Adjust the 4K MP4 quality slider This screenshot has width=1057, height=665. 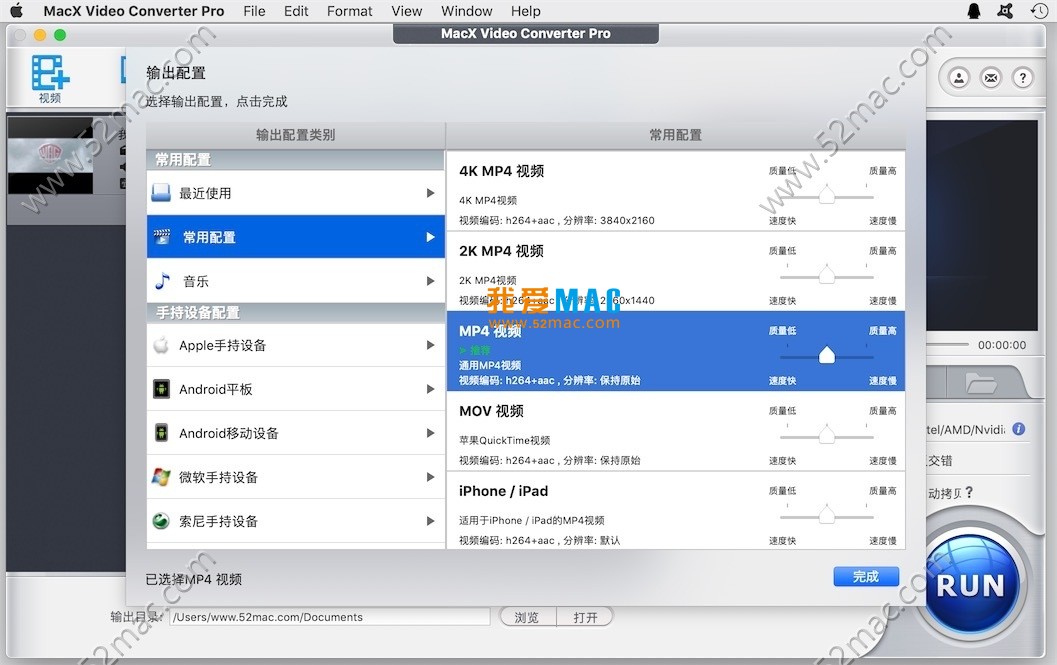(x=826, y=195)
